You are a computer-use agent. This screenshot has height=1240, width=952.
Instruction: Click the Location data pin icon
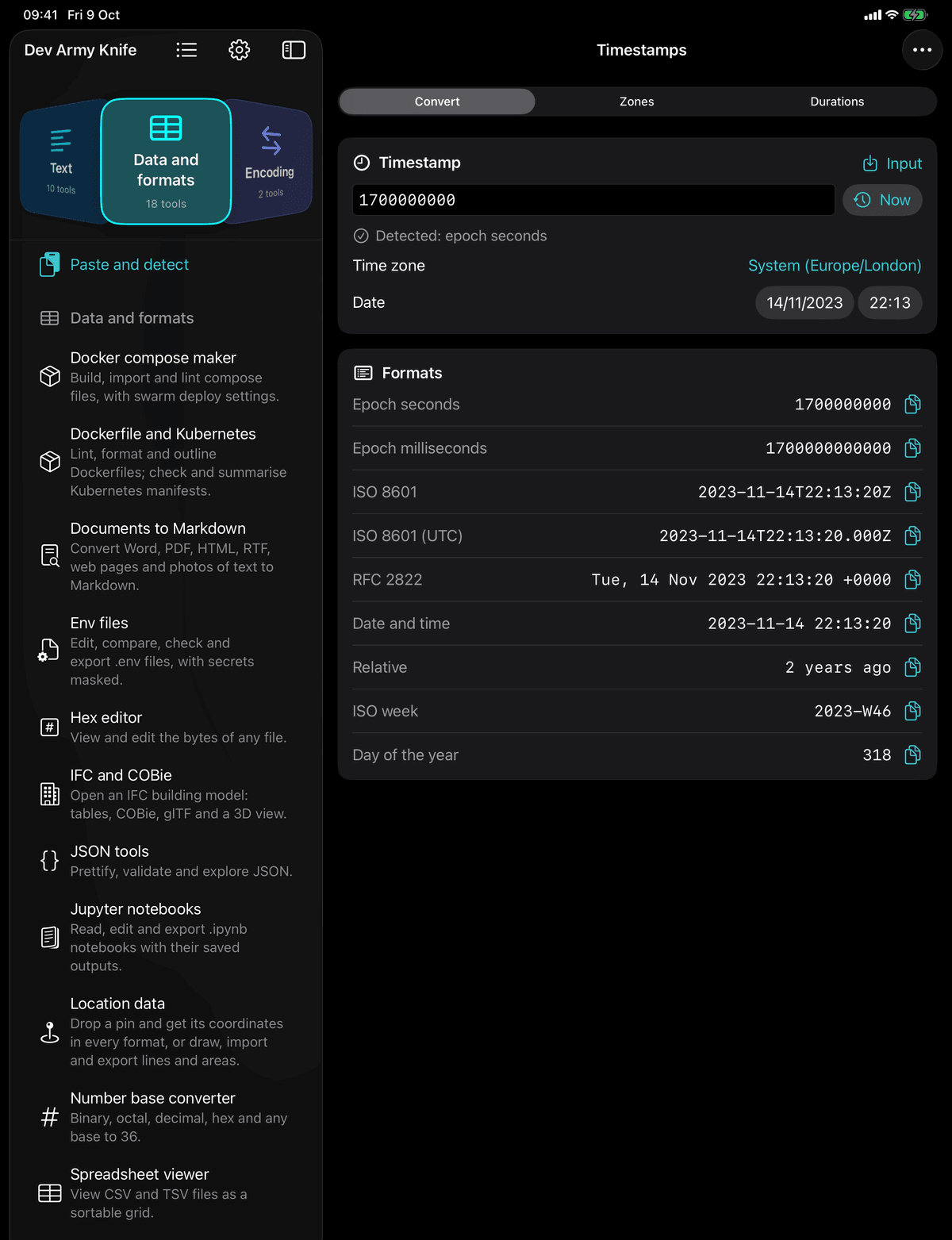[50, 1031]
